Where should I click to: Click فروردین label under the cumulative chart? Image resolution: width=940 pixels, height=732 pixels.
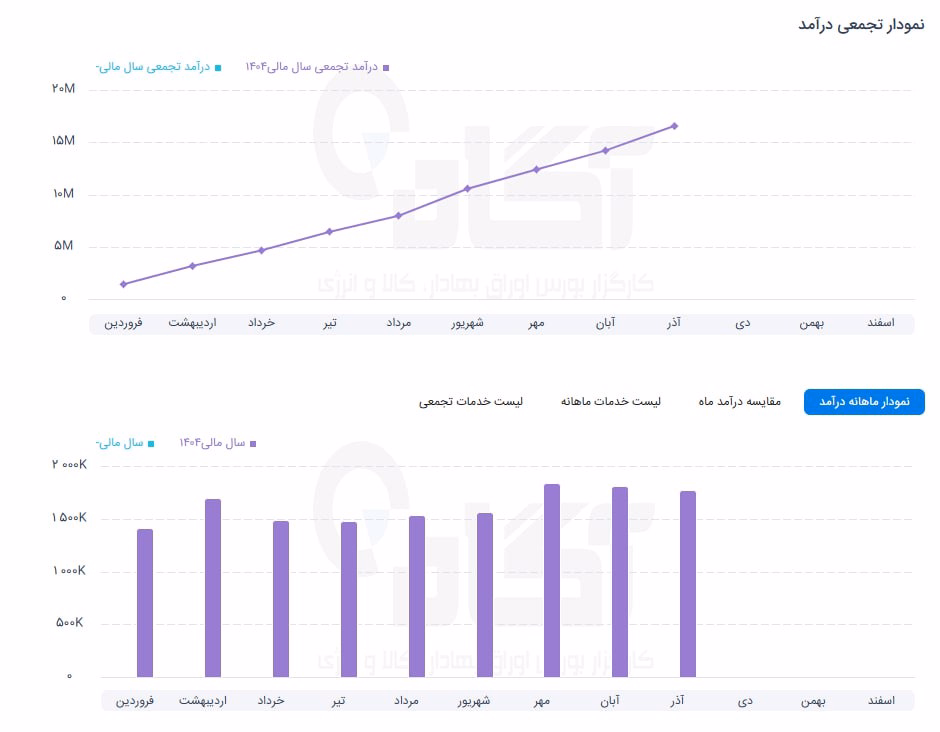pyautogui.click(x=123, y=324)
